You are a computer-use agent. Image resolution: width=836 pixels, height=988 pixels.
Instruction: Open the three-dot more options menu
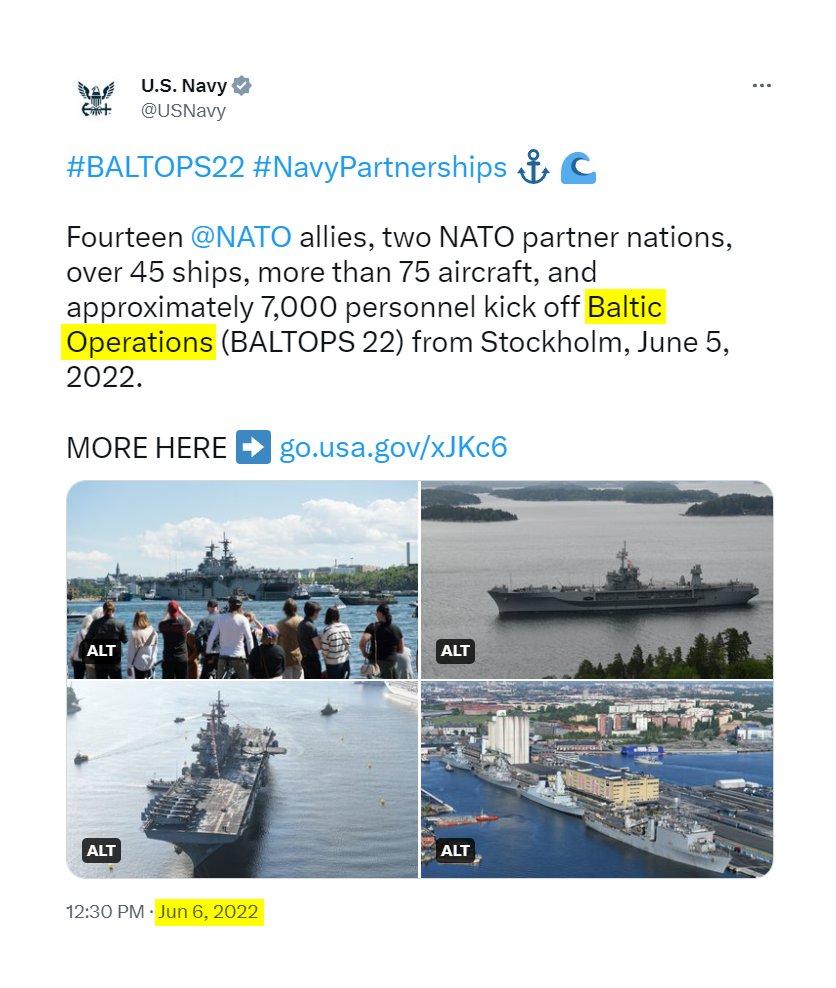(x=761, y=87)
